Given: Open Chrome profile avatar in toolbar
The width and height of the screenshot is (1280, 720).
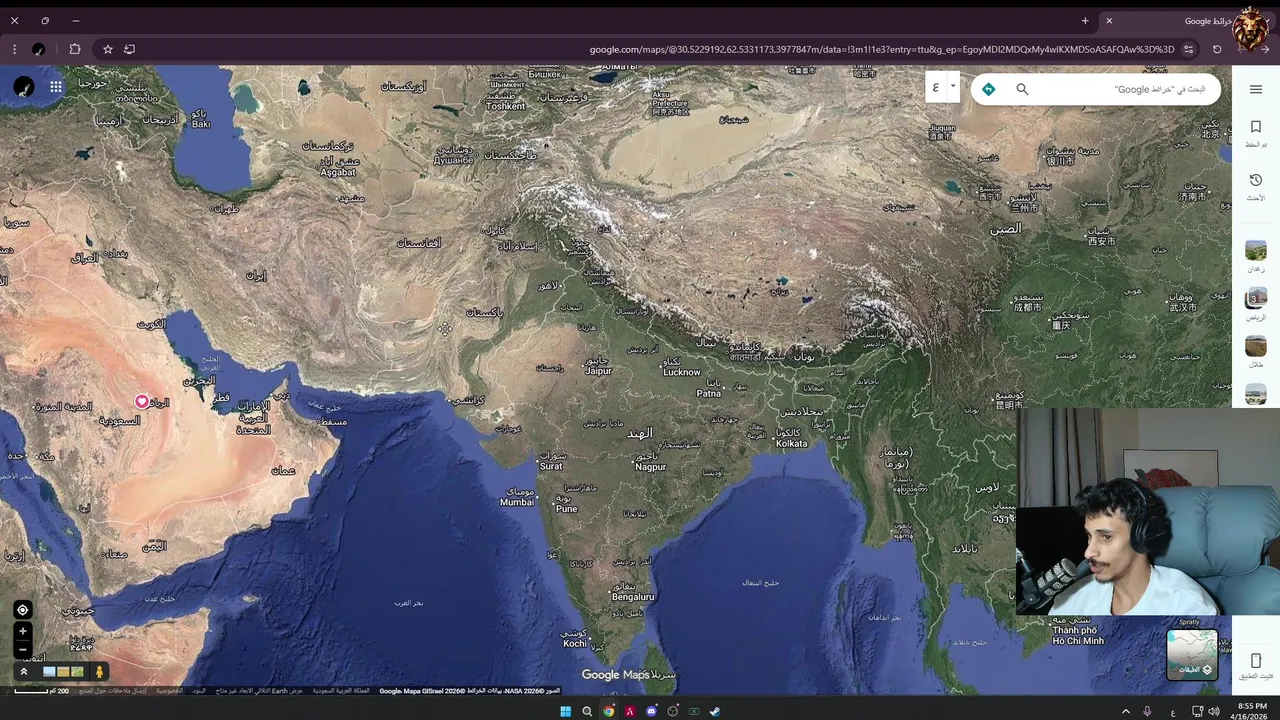Looking at the screenshot, I should [38, 49].
